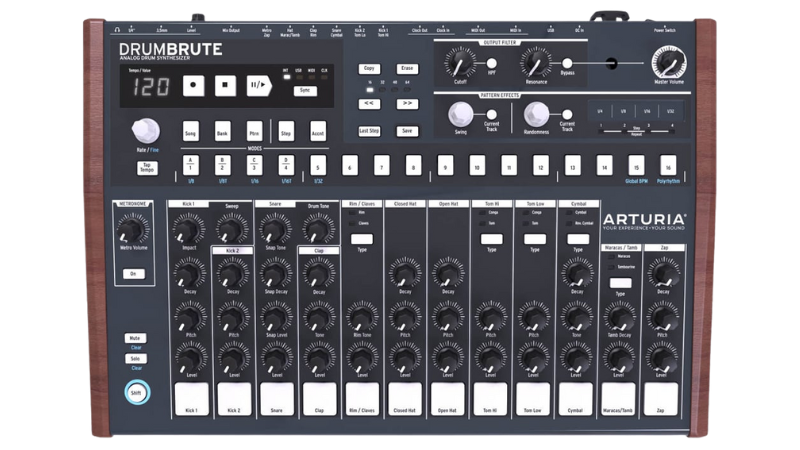Go to next page with >> button
This screenshot has width=800, height=450.
[x=407, y=104]
